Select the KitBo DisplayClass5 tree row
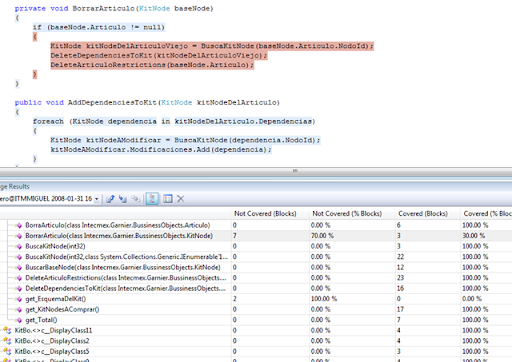512x362 pixels. 256,351
